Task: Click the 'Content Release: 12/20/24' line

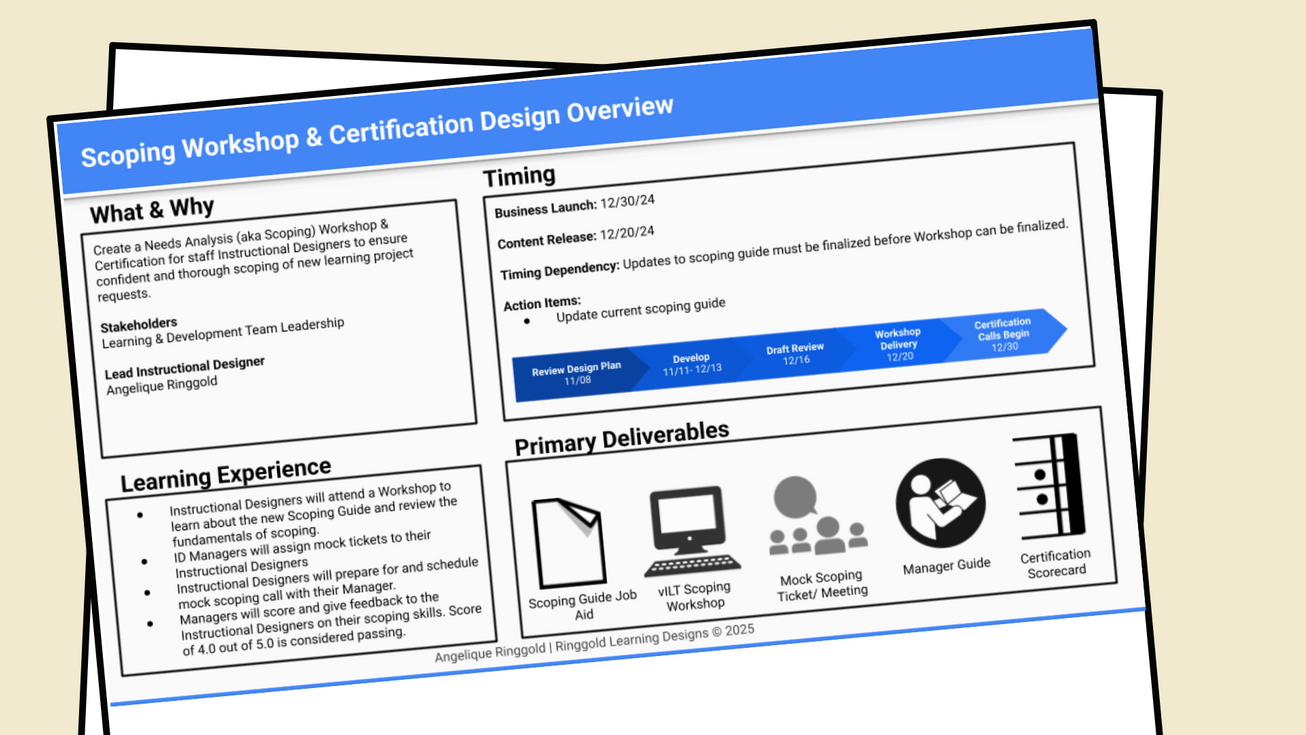Action: pyautogui.click(x=576, y=238)
